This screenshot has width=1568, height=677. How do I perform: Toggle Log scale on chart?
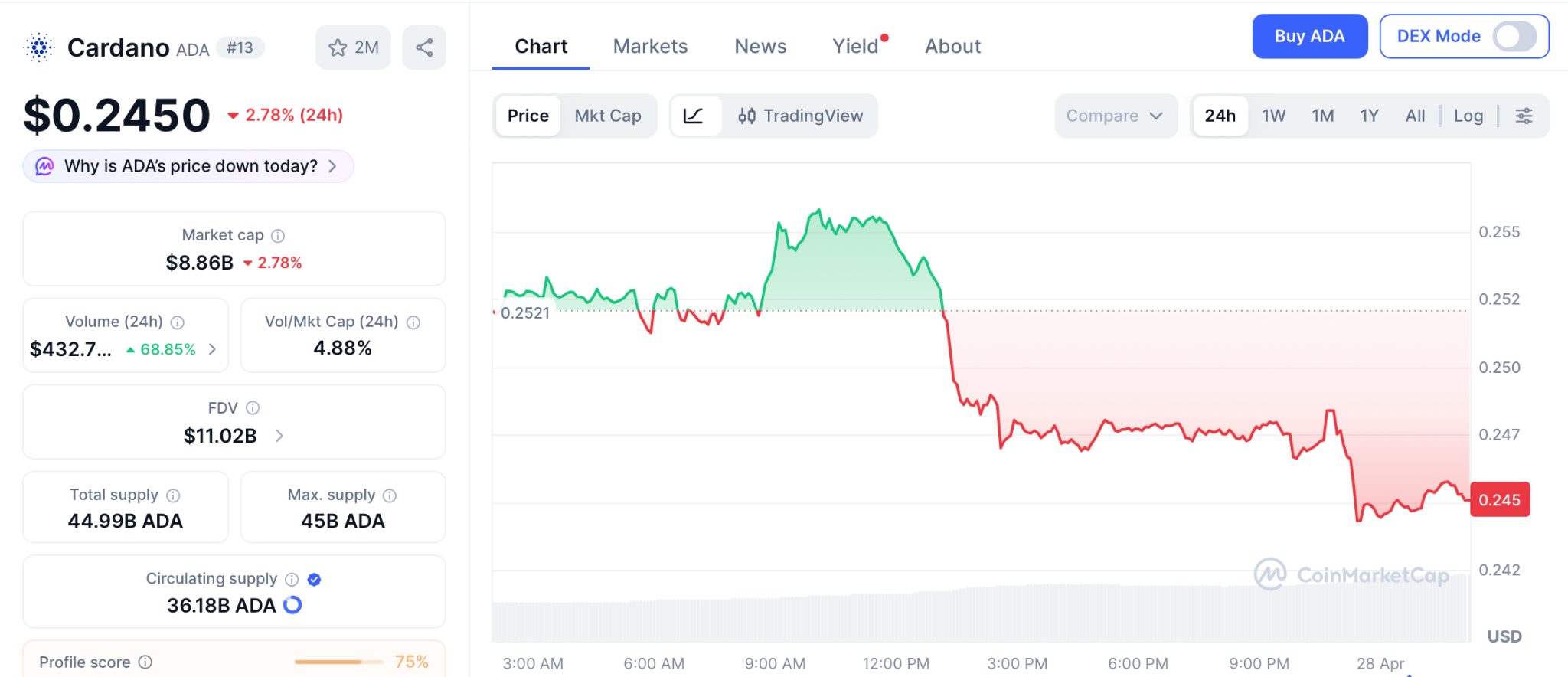1468,116
